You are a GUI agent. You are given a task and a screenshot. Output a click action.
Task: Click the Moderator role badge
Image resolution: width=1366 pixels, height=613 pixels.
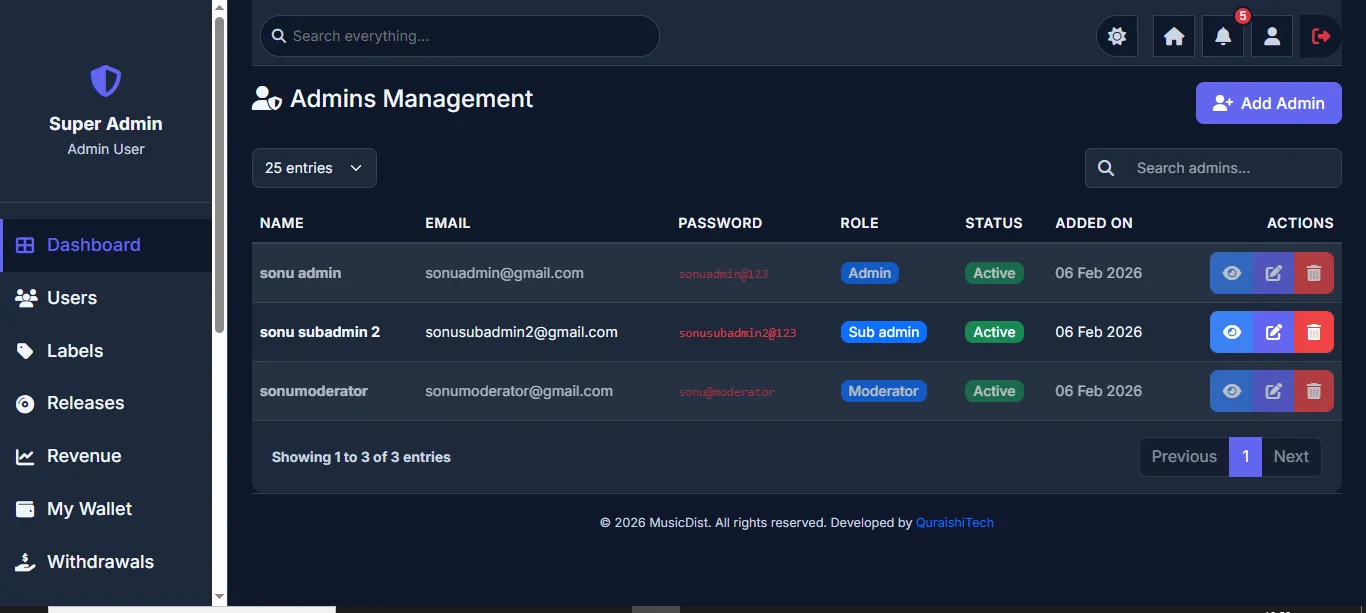tap(884, 391)
